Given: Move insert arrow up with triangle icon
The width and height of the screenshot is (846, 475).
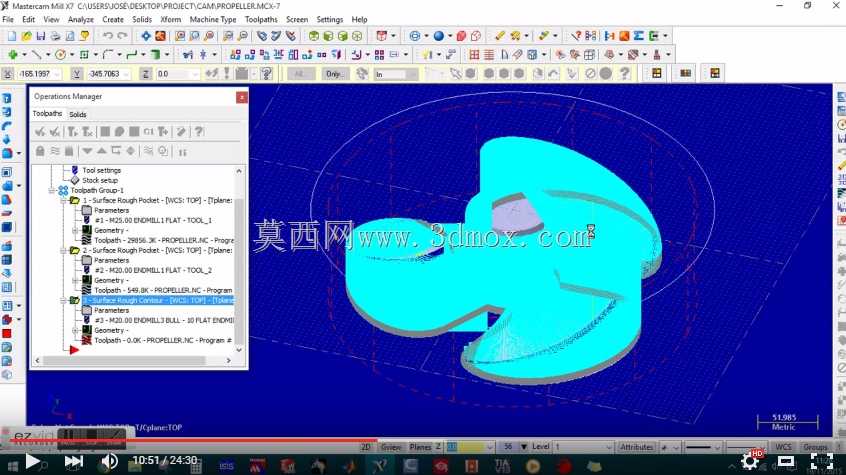Looking at the screenshot, I should click(x=101, y=151).
